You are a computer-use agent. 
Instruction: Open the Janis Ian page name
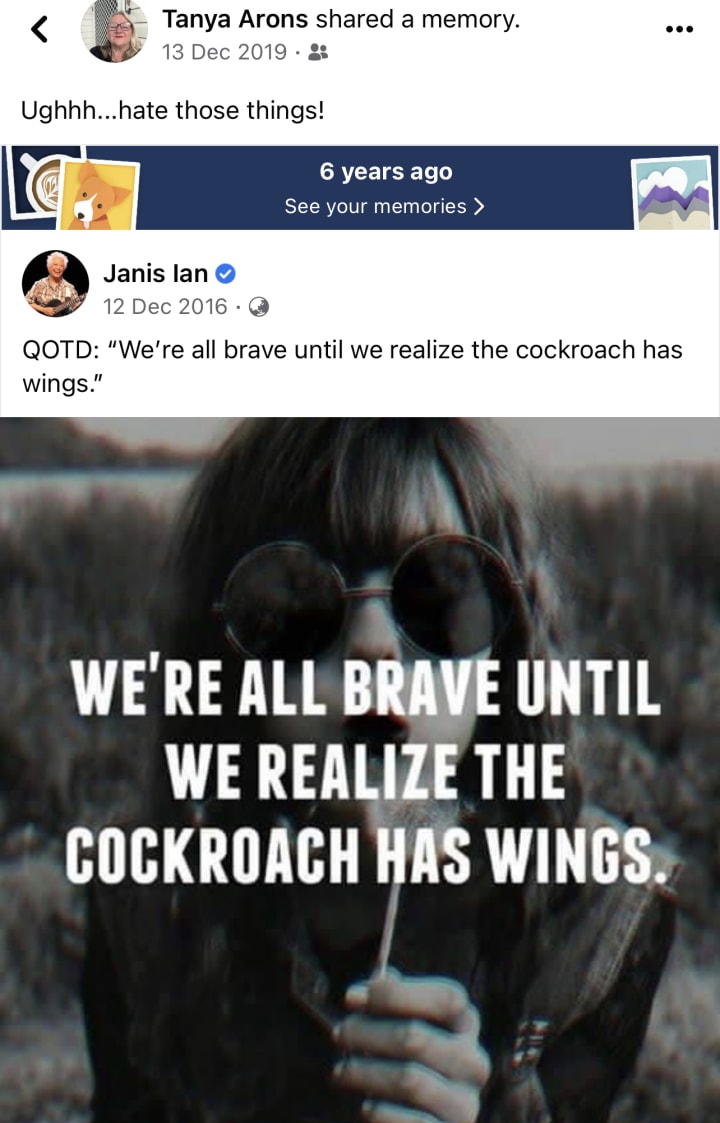point(155,273)
